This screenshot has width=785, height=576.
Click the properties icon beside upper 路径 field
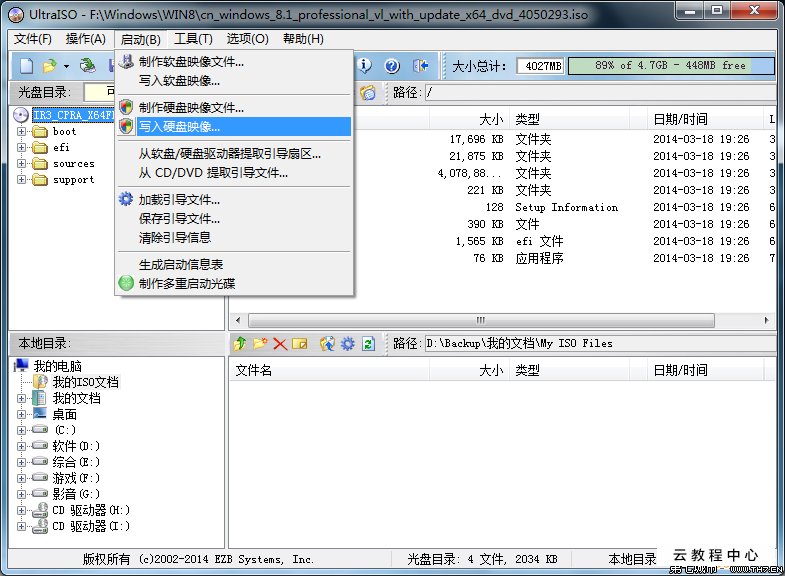368,93
